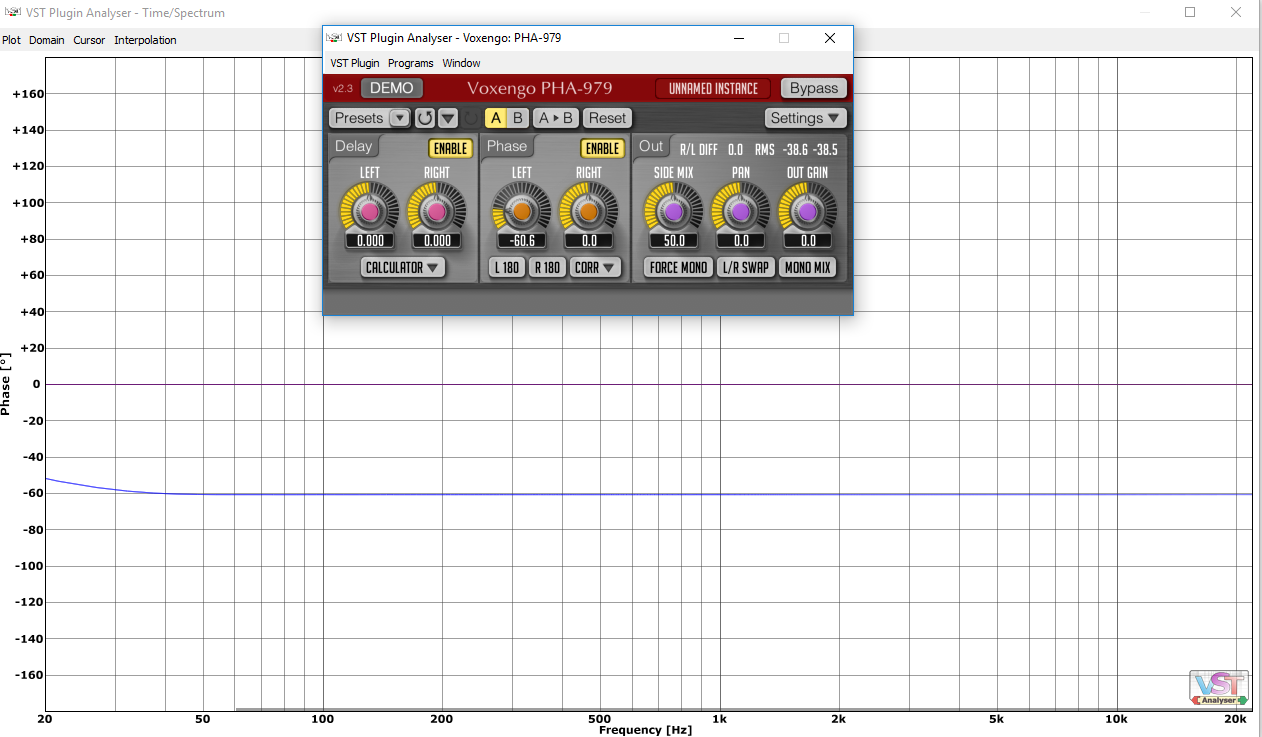Image resolution: width=1262 pixels, height=737 pixels.
Task: Click the OUT GAIN knob
Action: point(808,212)
